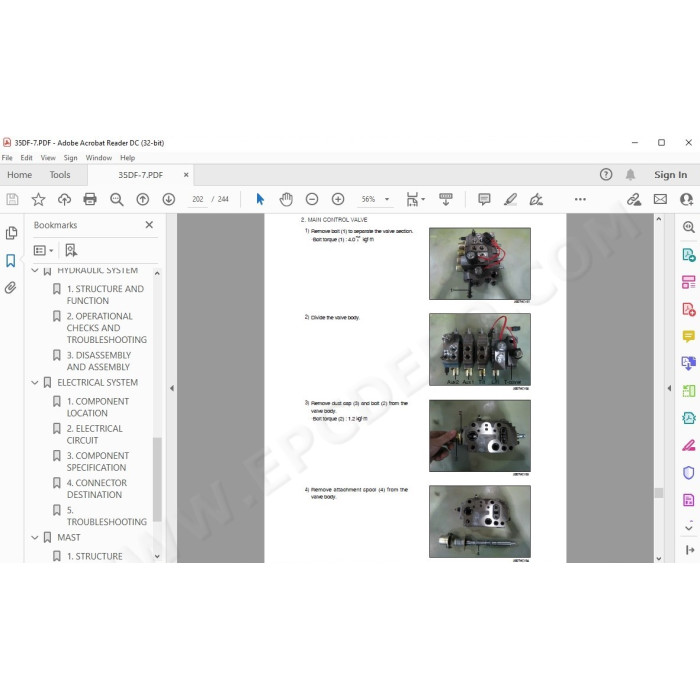Open the bookmark options menu dropdown
The image size is (700, 700).
tap(43, 250)
